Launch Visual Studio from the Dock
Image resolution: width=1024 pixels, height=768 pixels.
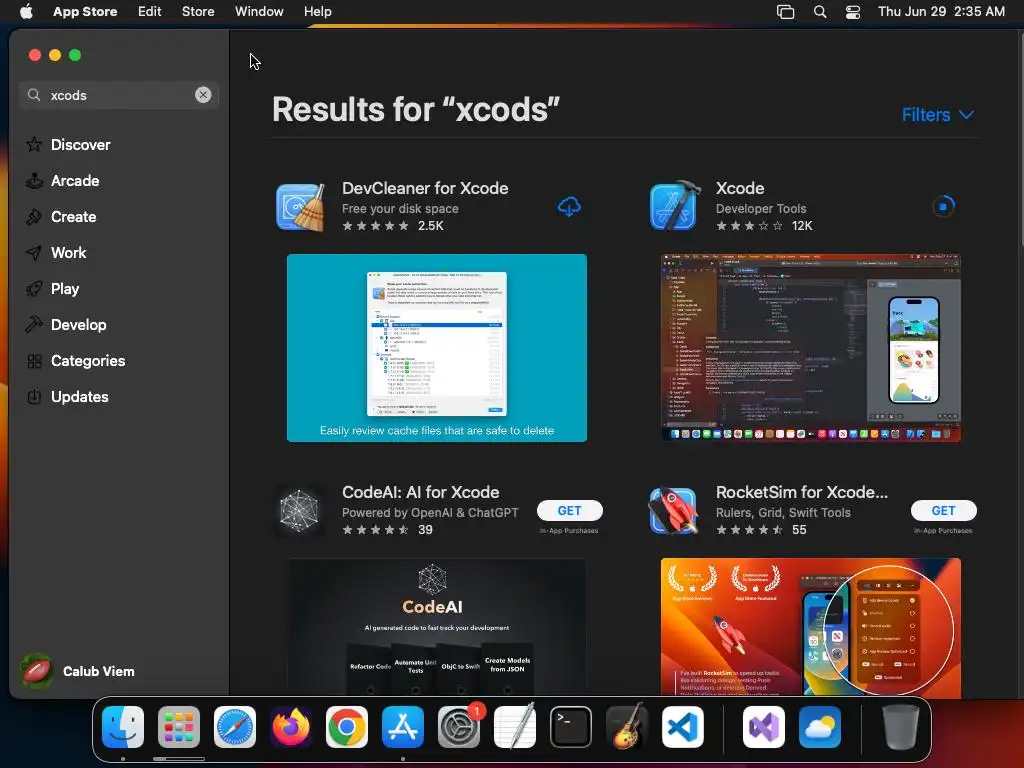tap(763, 727)
